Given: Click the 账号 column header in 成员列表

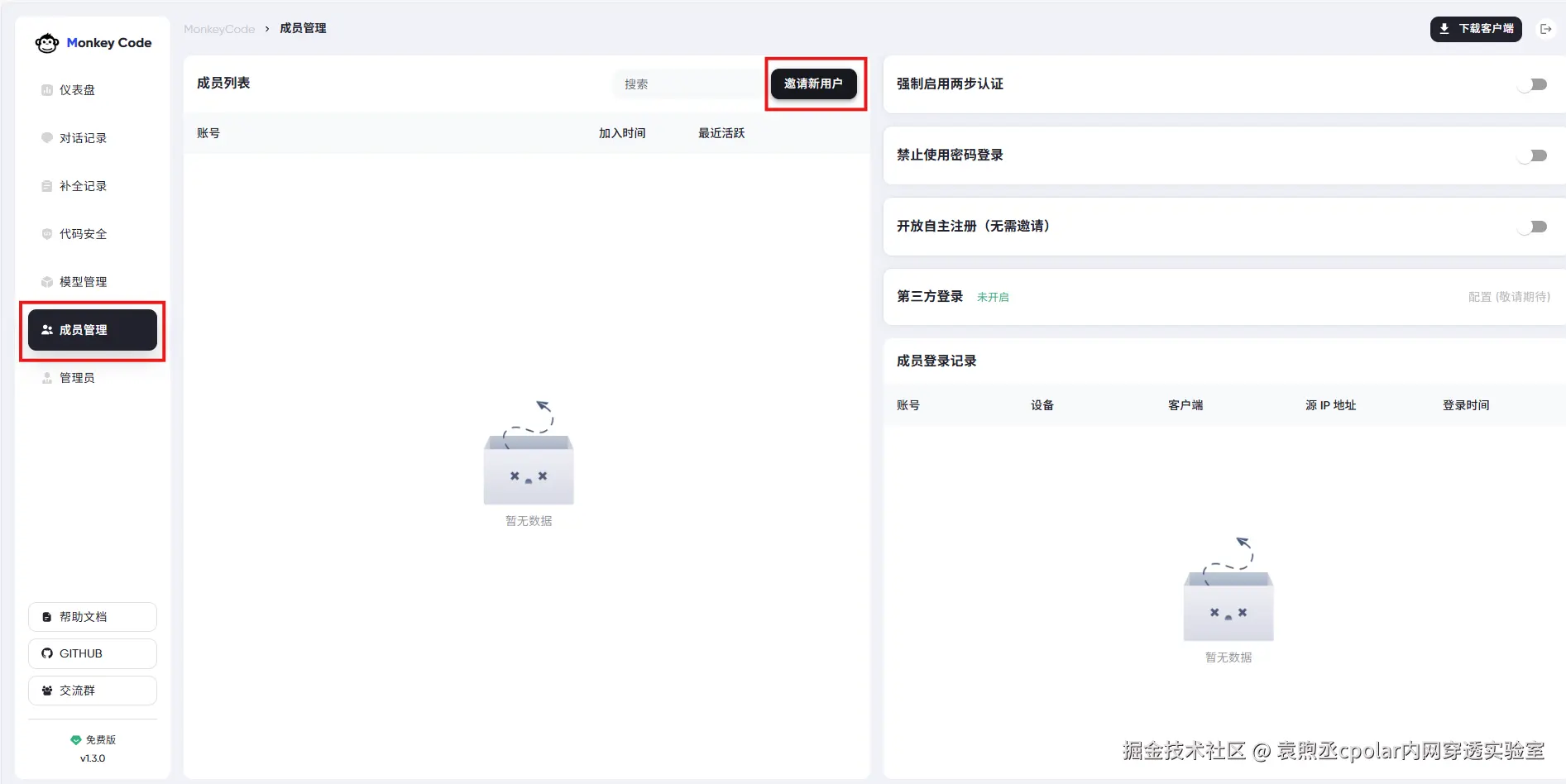Looking at the screenshot, I should [208, 133].
